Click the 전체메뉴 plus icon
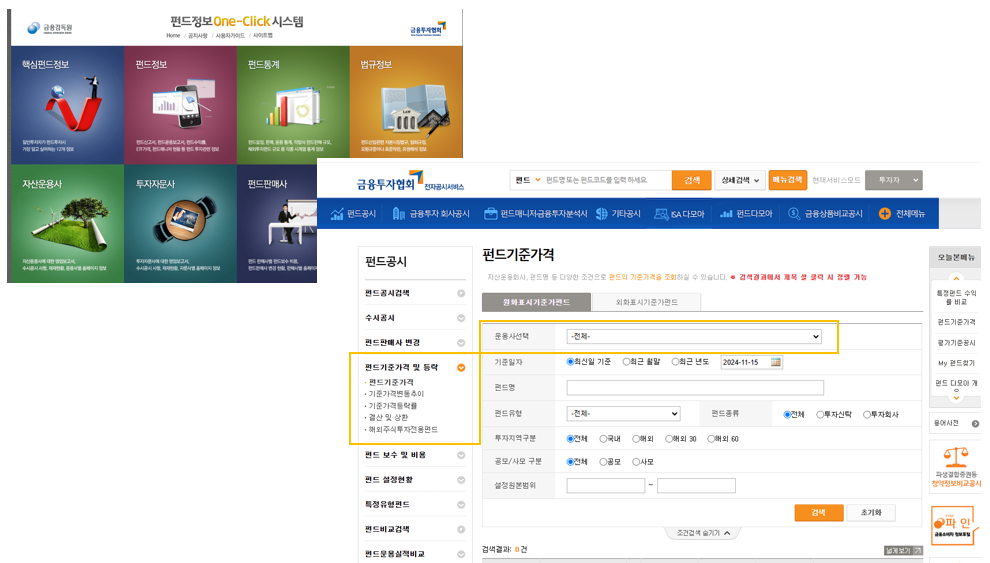This screenshot has width=990, height=563. pos(885,214)
